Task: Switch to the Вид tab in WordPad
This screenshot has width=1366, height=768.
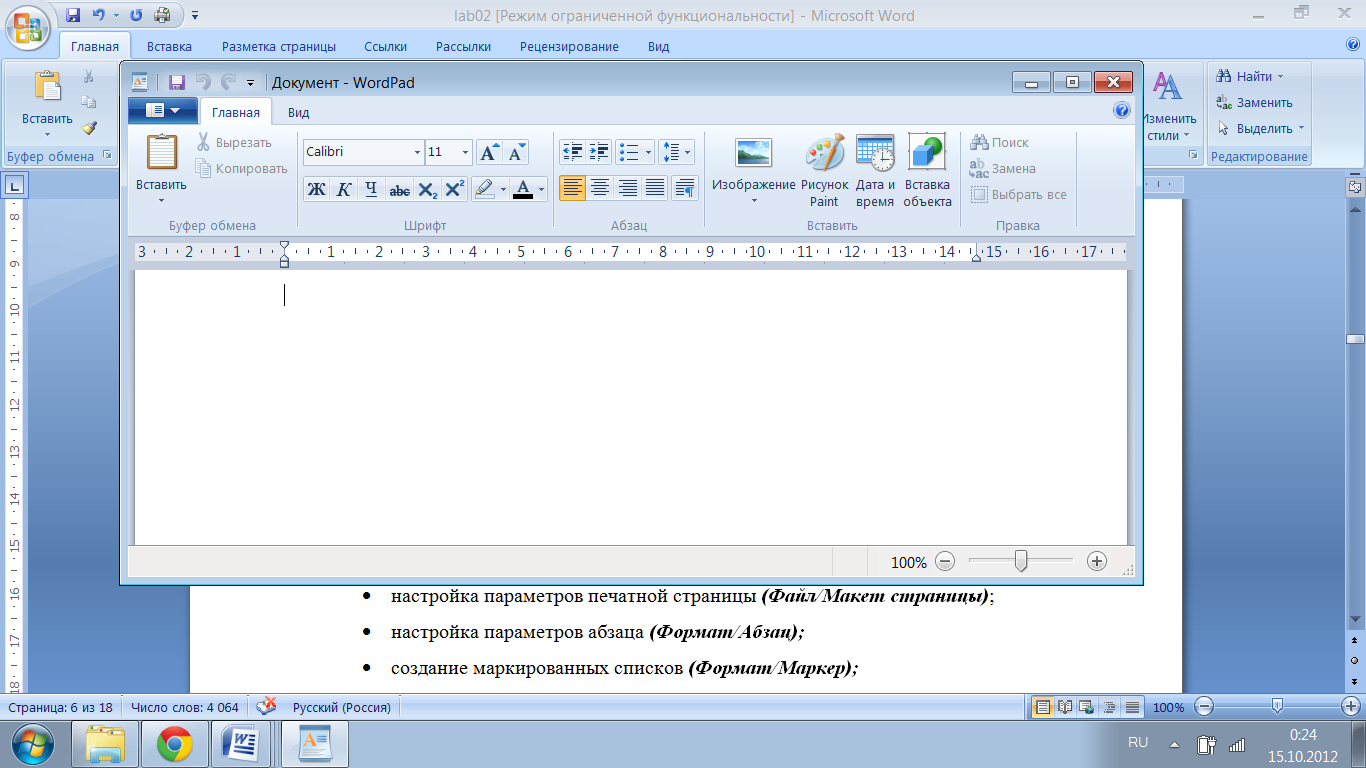Action: point(298,112)
